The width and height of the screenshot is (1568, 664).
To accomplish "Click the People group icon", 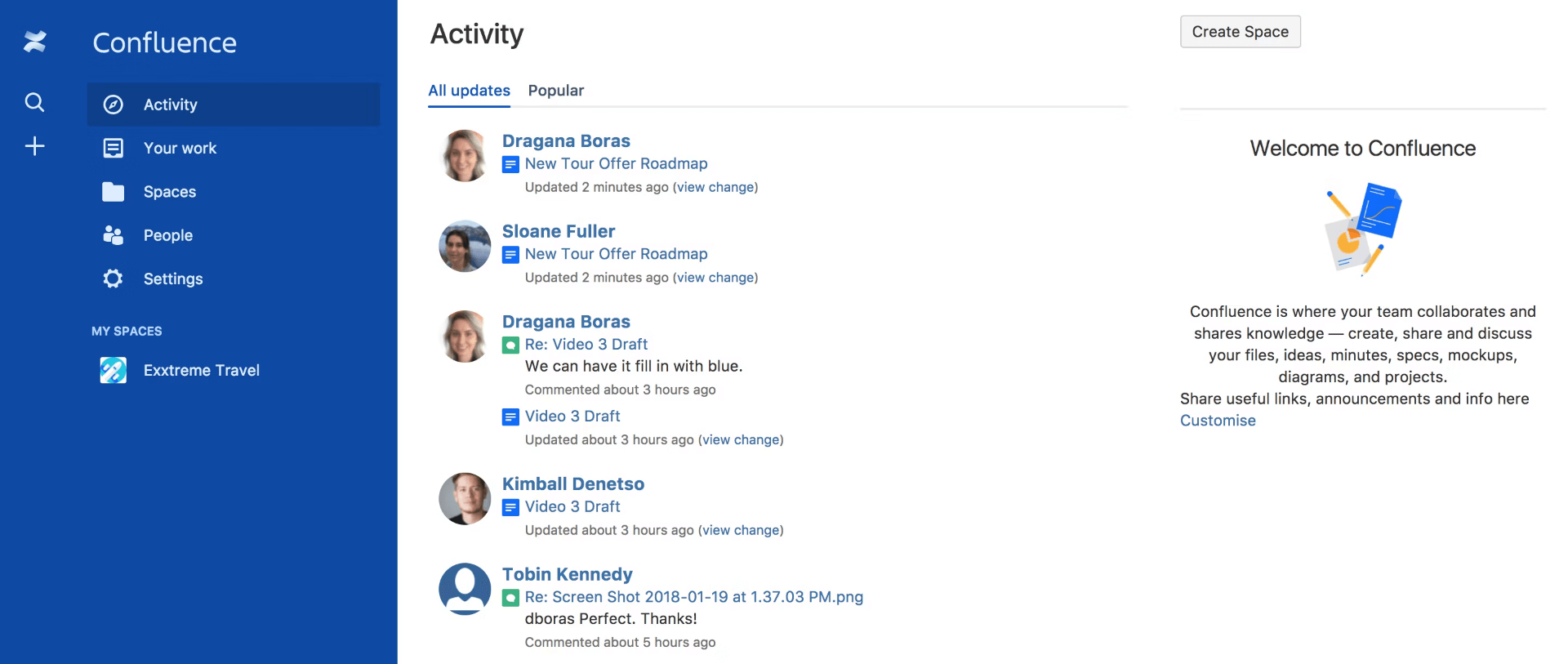I will 114,235.
